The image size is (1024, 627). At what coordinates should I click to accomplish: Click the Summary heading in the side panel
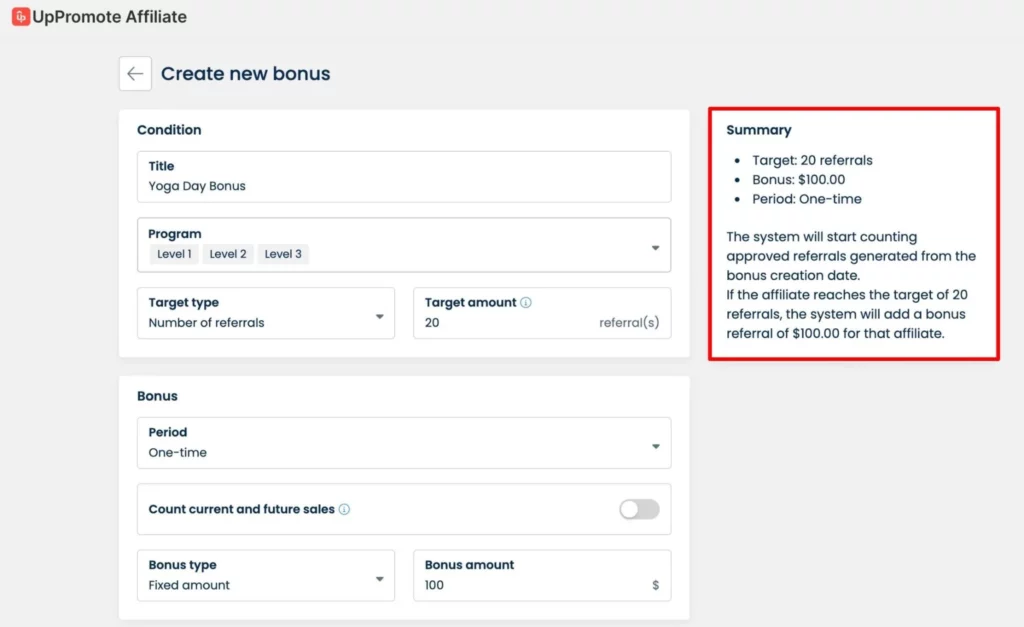[758, 130]
